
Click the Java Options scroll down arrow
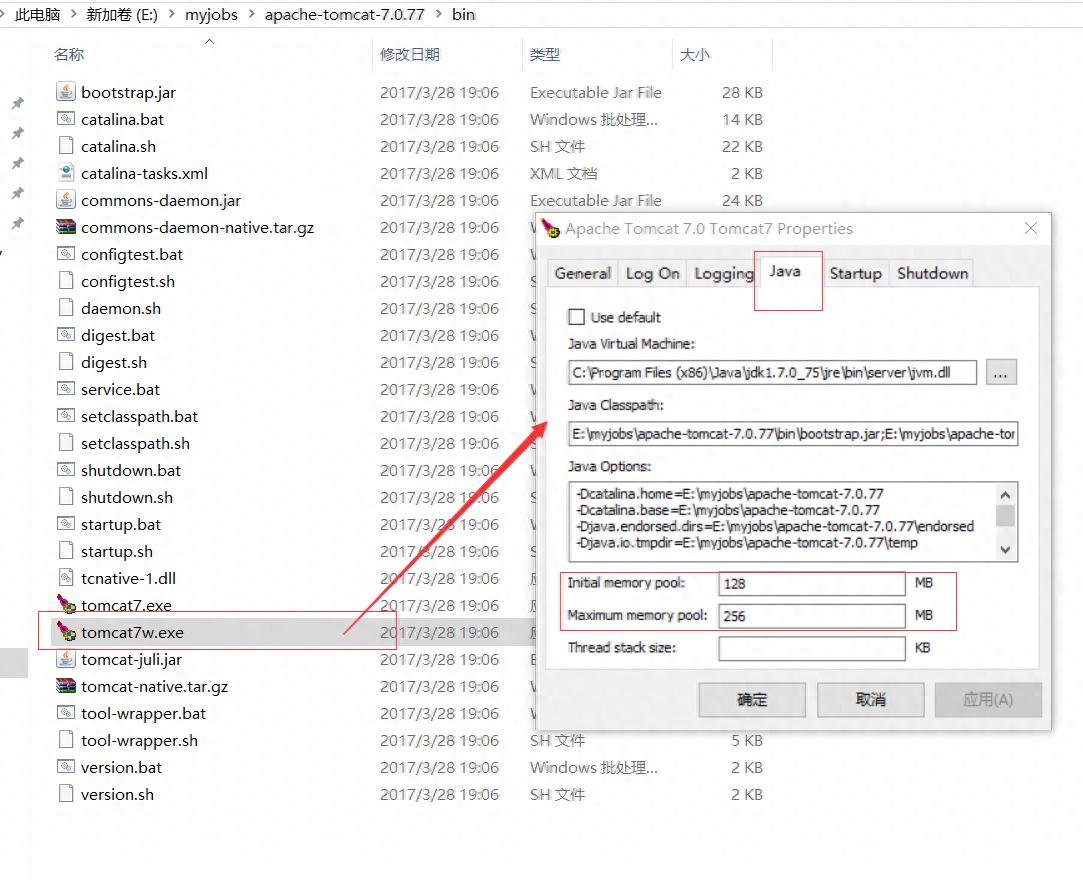tap(1005, 550)
